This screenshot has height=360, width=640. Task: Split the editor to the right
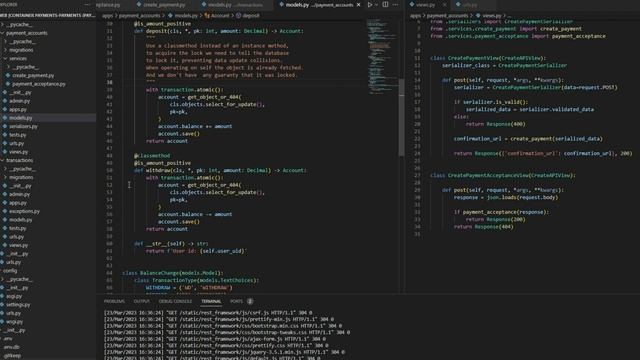tap(385, 4)
